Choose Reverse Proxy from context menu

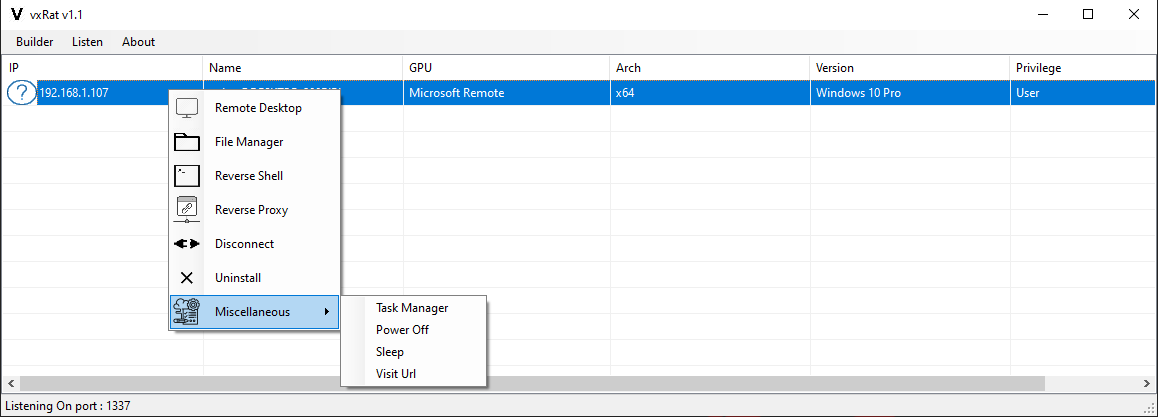(x=255, y=210)
